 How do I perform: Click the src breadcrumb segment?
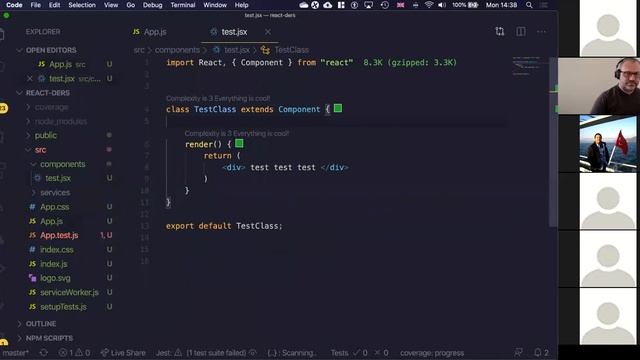[139, 50]
